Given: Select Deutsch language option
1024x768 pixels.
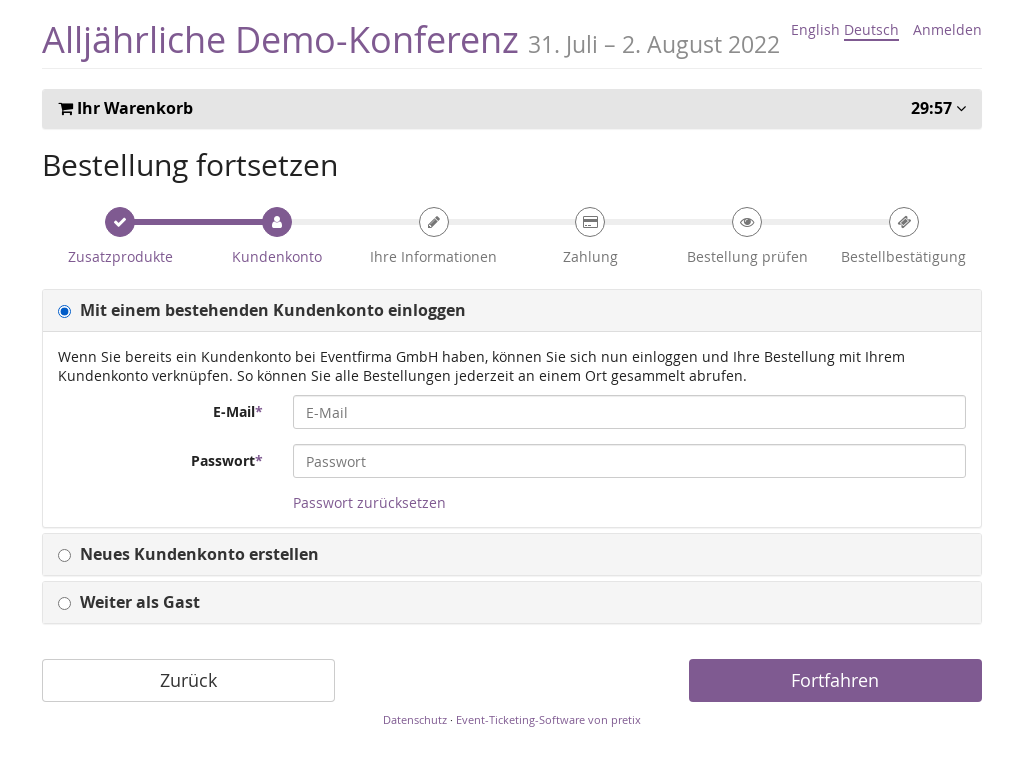Looking at the screenshot, I should [x=871, y=30].
